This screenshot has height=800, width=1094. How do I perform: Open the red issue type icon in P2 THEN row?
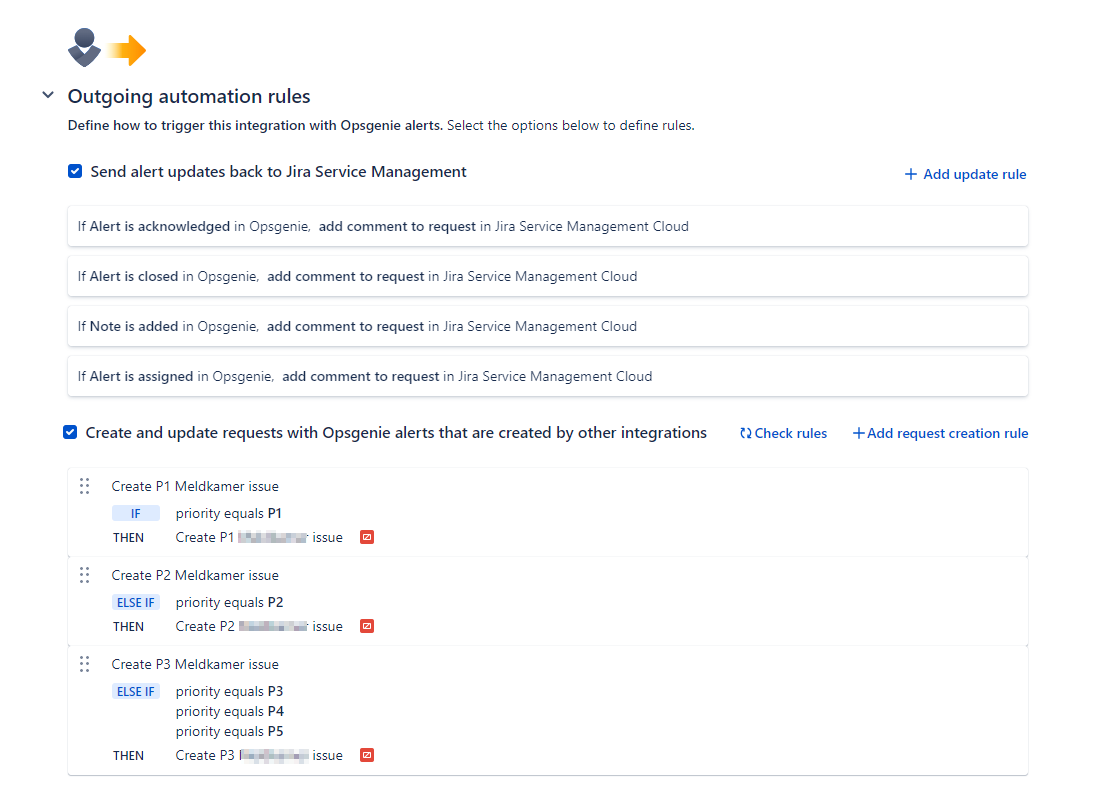[366, 626]
